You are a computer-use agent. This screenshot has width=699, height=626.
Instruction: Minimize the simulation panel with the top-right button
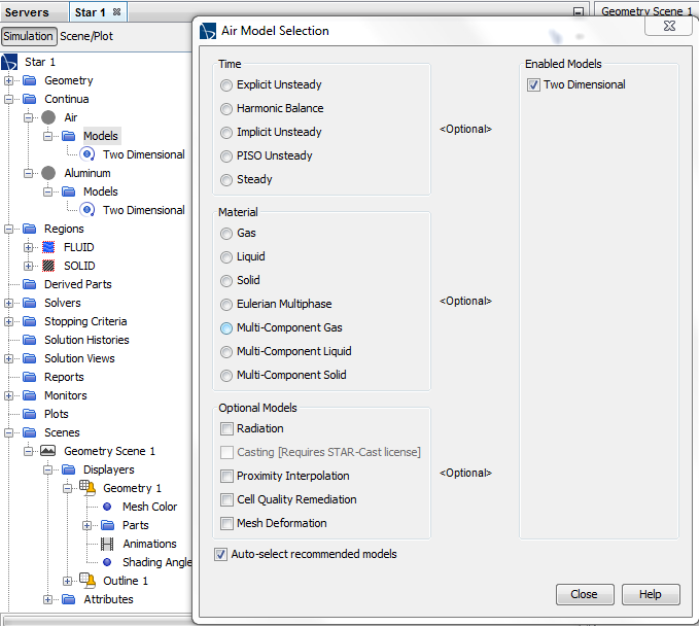pyautogui.click(x=578, y=12)
